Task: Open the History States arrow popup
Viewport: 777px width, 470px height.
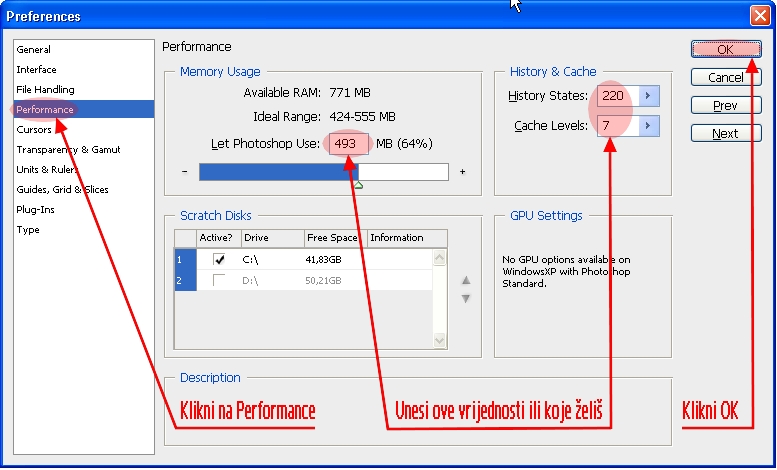Action: (x=649, y=96)
